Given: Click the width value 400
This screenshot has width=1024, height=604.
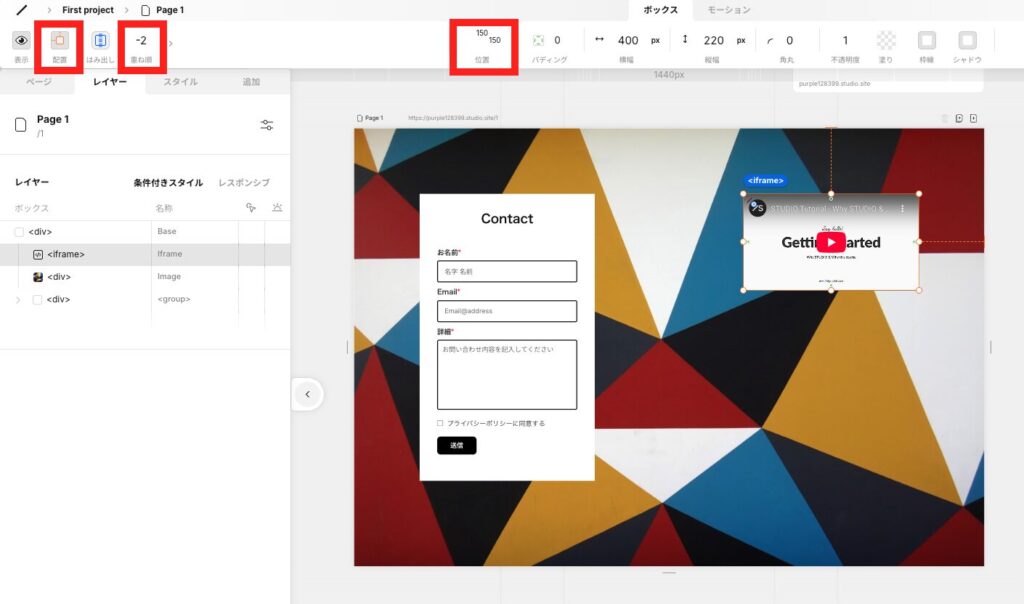Looking at the screenshot, I should click(628, 40).
